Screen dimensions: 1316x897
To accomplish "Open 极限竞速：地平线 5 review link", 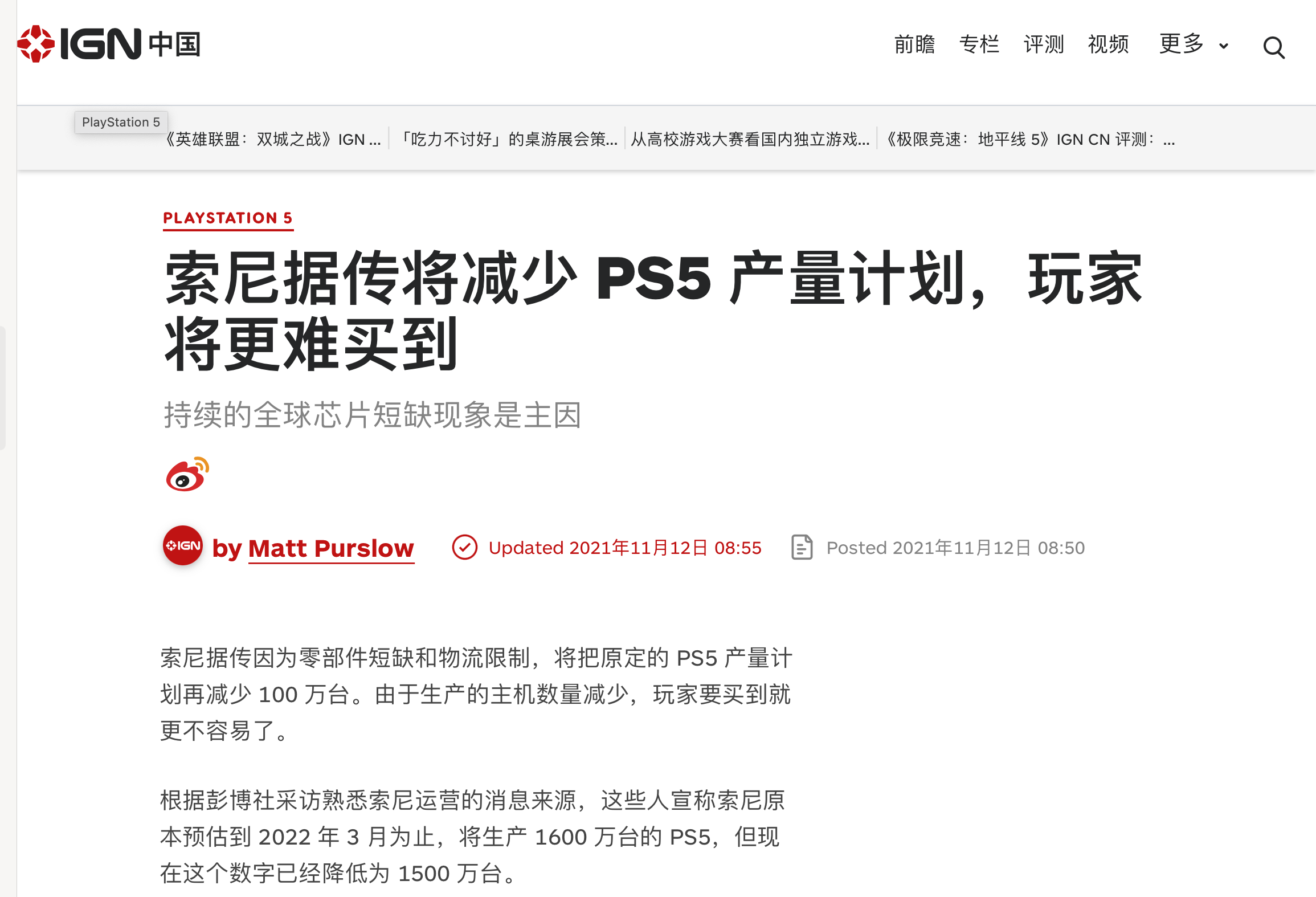I will click(1029, 140).
